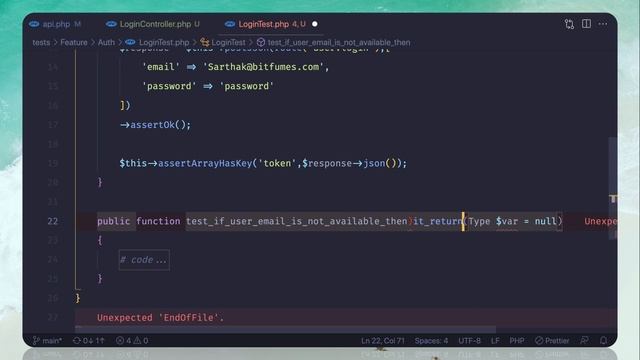Viewport: 640px width, 360px height.
Task: Select the PHP language mode
Action: click(517, 340)
